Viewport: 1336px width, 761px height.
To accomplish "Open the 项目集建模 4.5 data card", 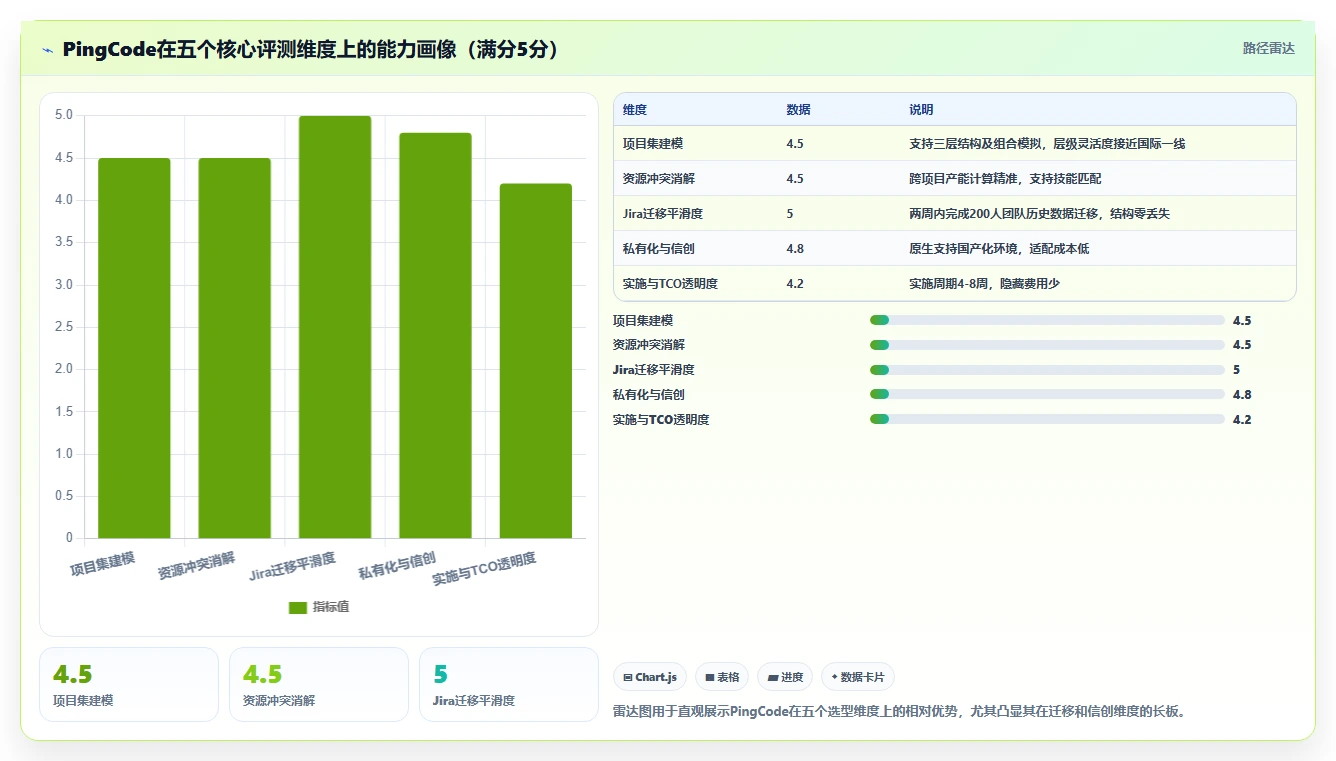I will pos(129,684).
